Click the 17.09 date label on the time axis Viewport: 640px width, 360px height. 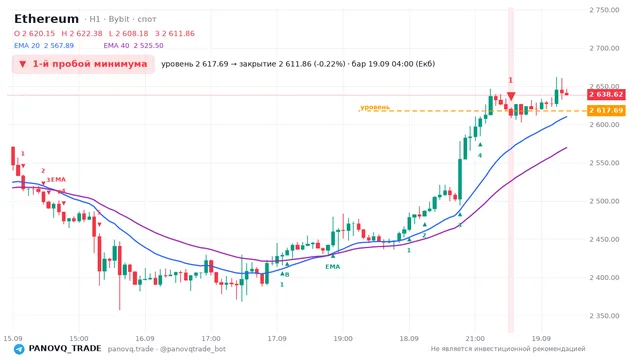pos(277,339)
